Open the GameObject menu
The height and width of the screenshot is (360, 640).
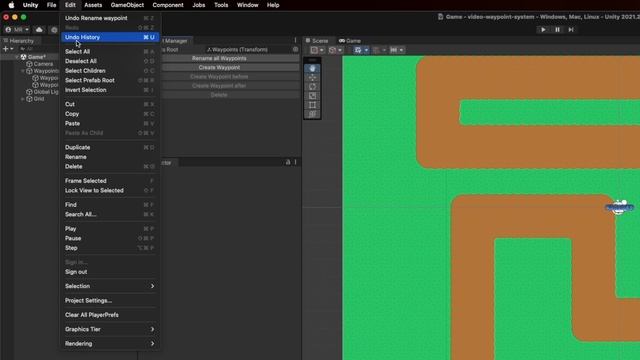click(x=127, y=5)
